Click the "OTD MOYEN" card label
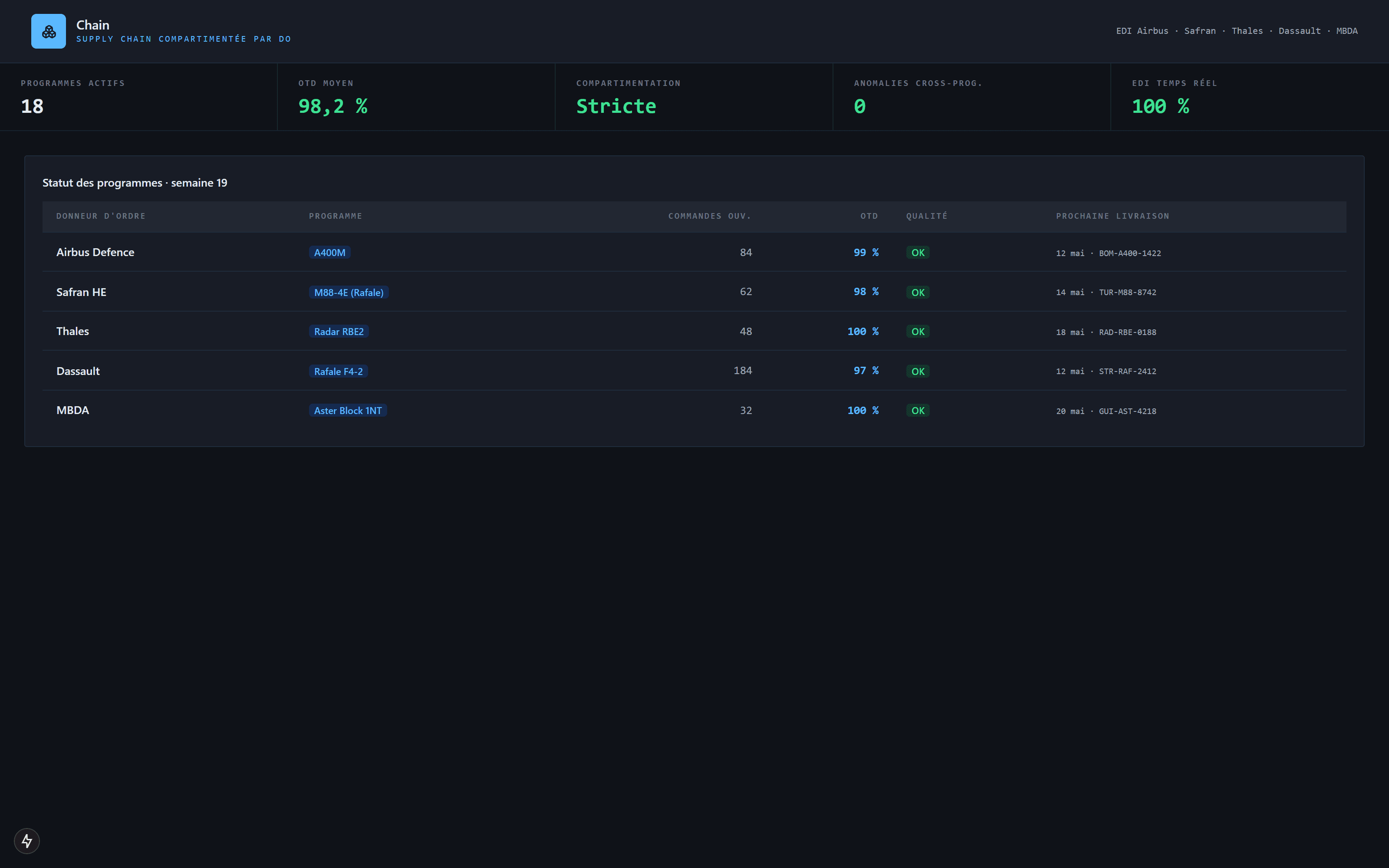Viewport: 1389px width, 868px height. tap(326, 83)
